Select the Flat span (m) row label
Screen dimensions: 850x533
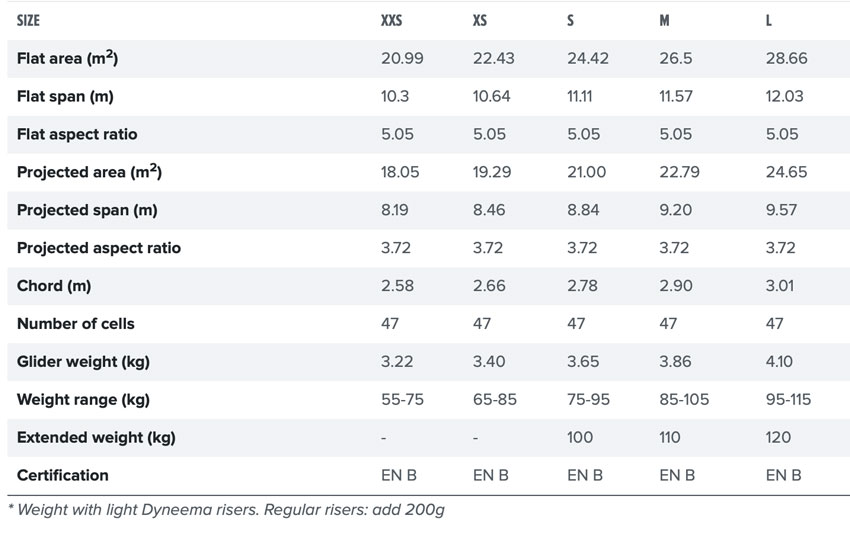(65, 97)
